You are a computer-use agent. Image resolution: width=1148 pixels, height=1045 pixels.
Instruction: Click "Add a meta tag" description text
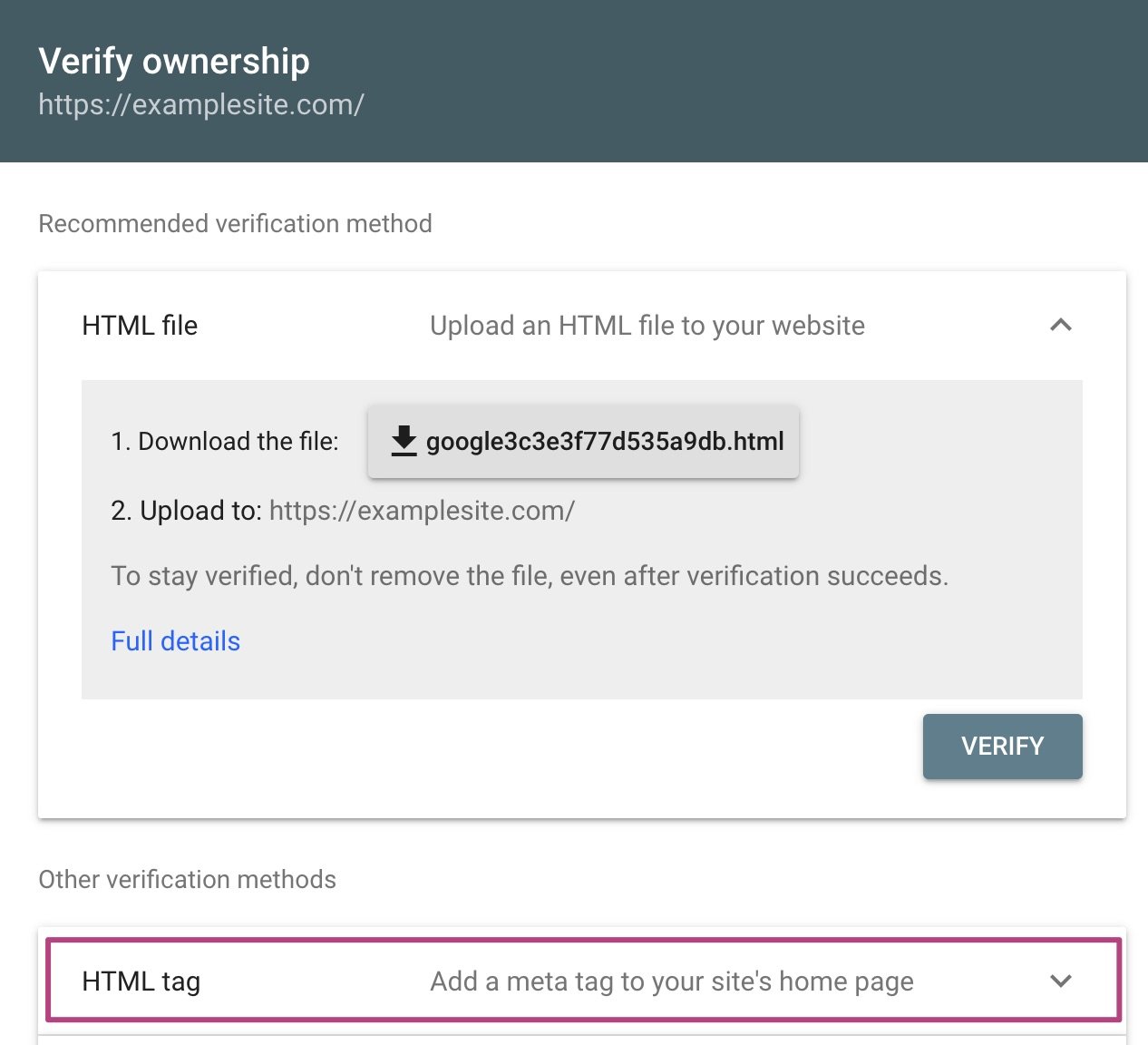point(671,982)
